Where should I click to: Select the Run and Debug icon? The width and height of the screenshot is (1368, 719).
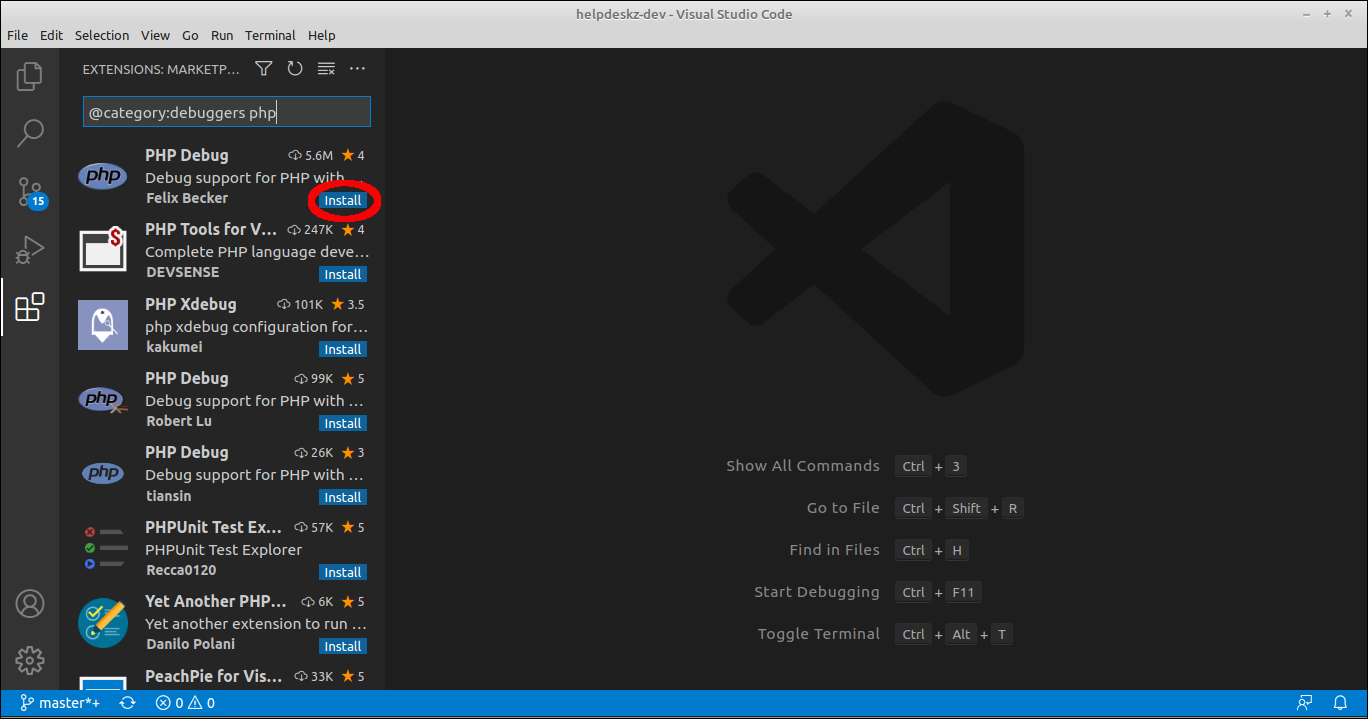point(29,250)
